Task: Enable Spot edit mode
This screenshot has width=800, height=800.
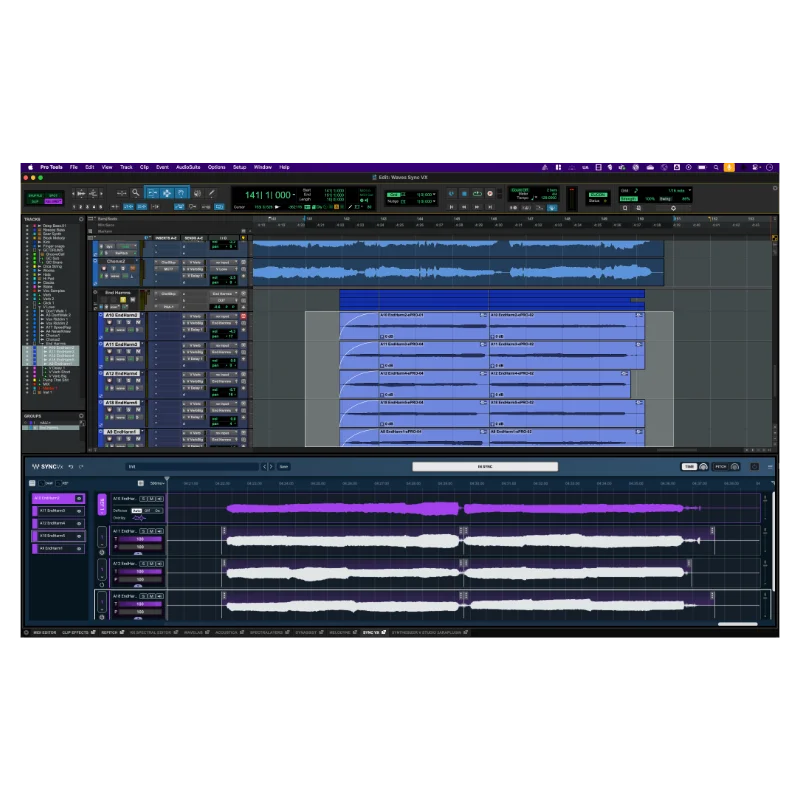Action: click(53, 195)
